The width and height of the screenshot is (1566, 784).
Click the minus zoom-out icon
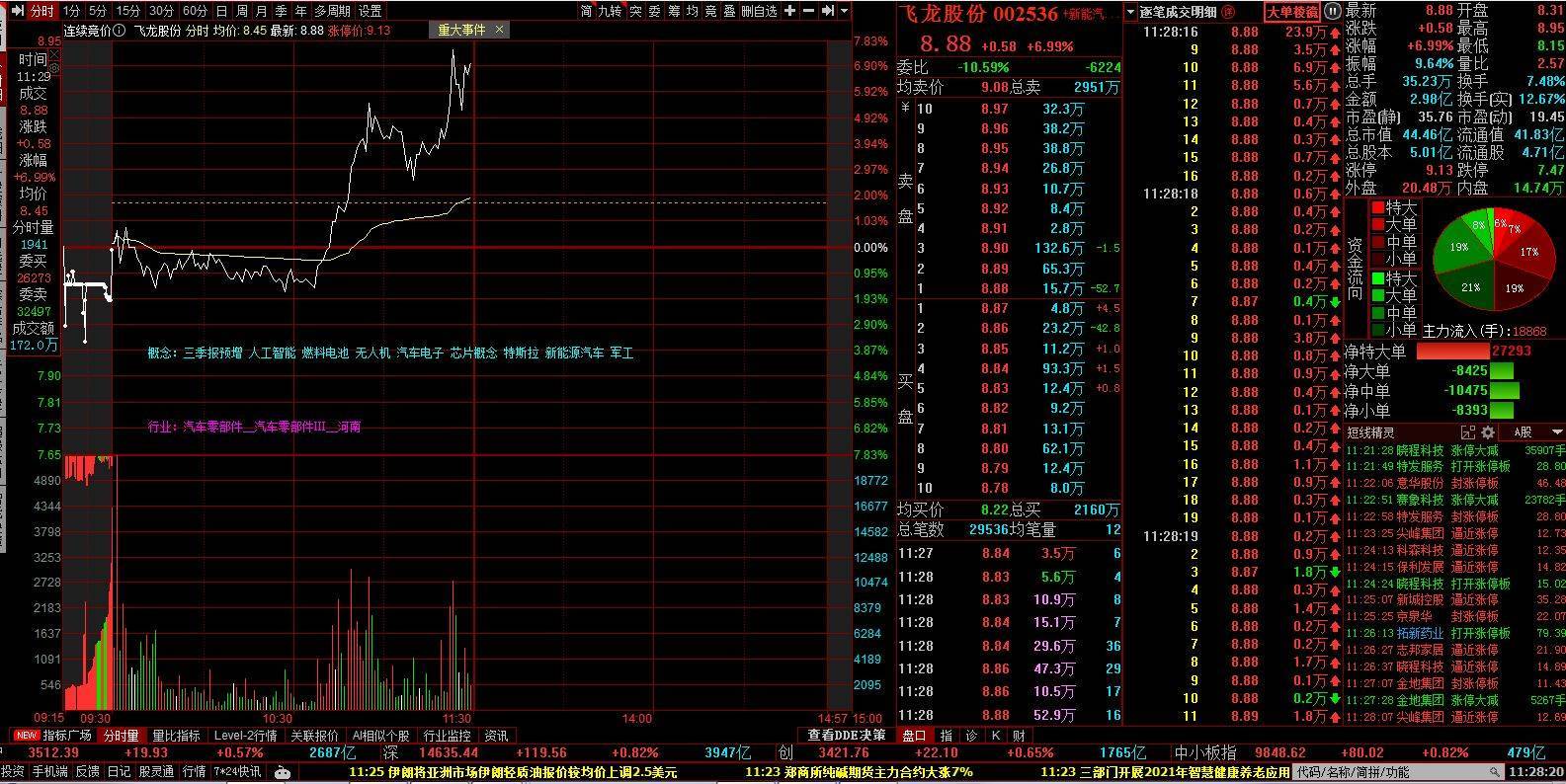click(x=810, y=11)
